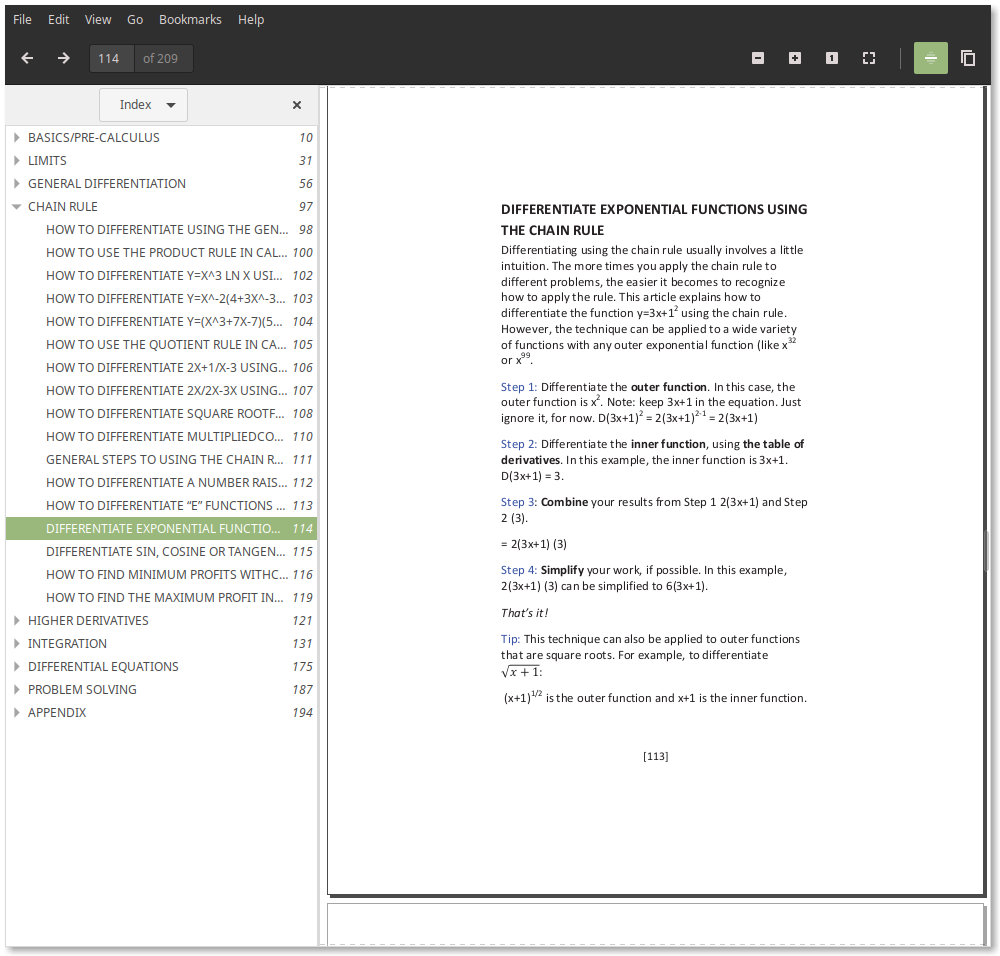Collapse the CHAIN RULE section
Viewport: 1000px width, 956px height.
tap(17, 207)
